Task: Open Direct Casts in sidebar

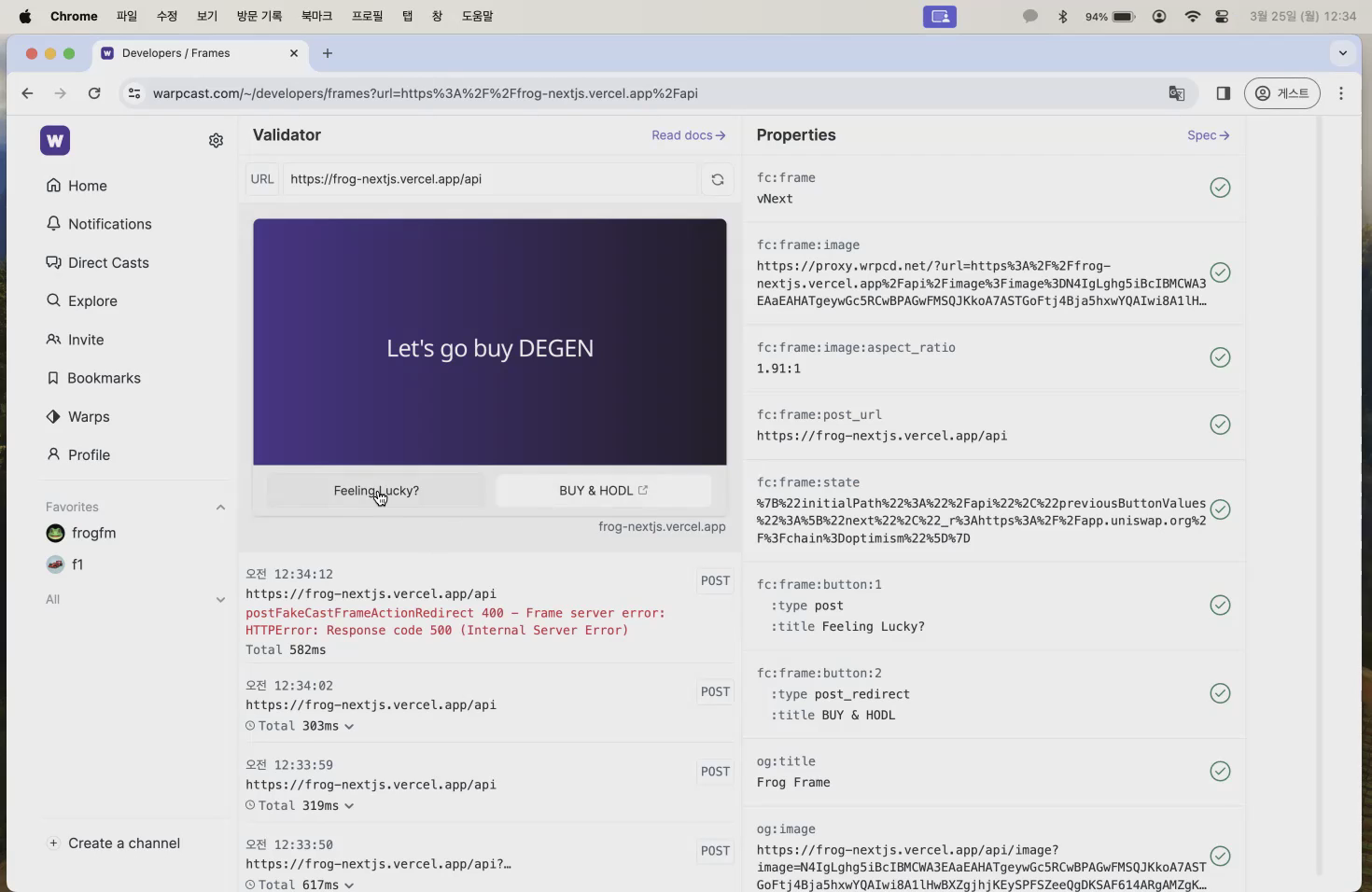Action: tap(98, 262)
